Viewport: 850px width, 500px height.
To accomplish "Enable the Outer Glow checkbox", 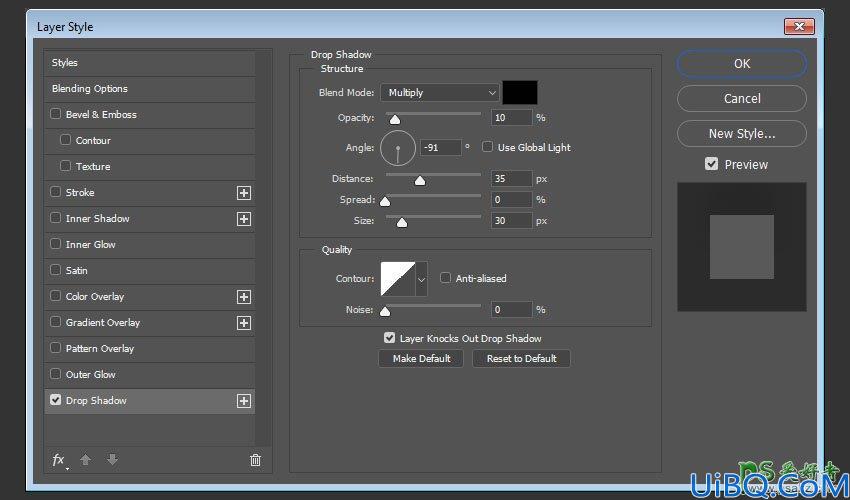I will (55, 374).
